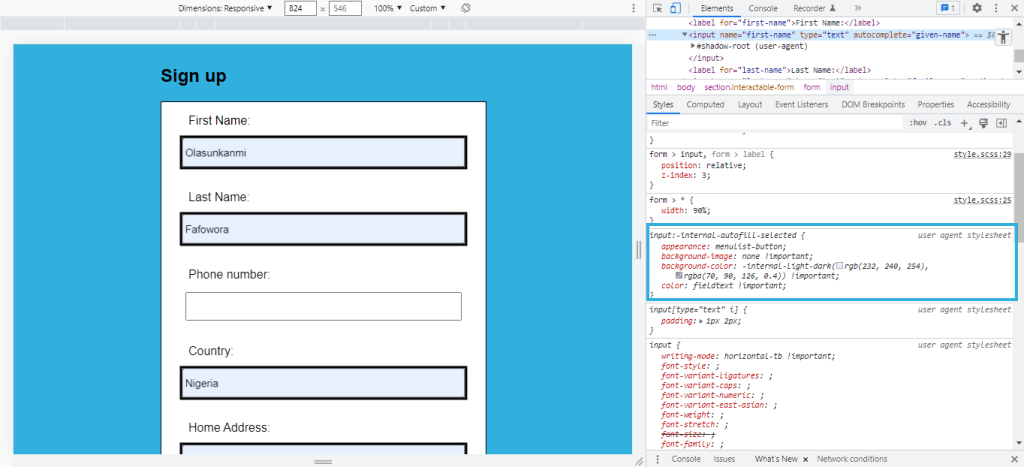Screen dimensions: 1024x467
Task: Open drawer three-dot menu
Action: 658,459
